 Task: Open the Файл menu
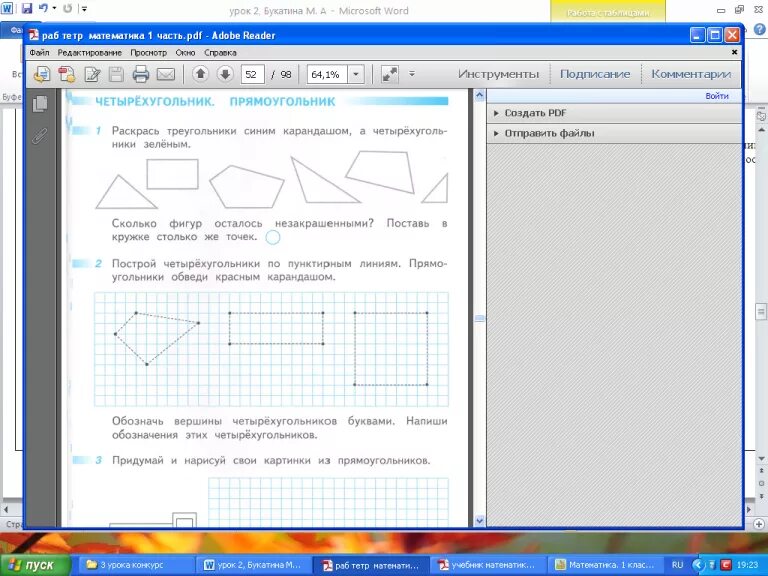[39, 52]
